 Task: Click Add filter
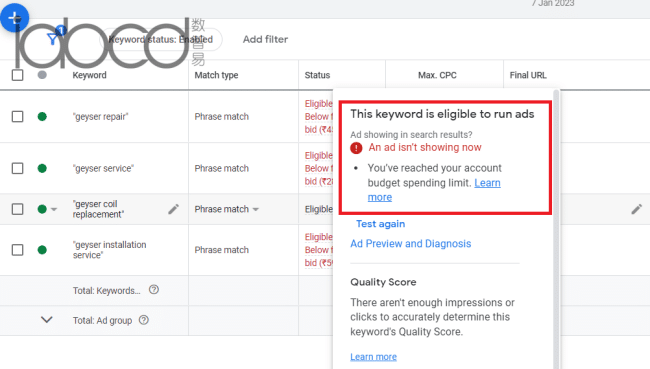coord(265,39)
